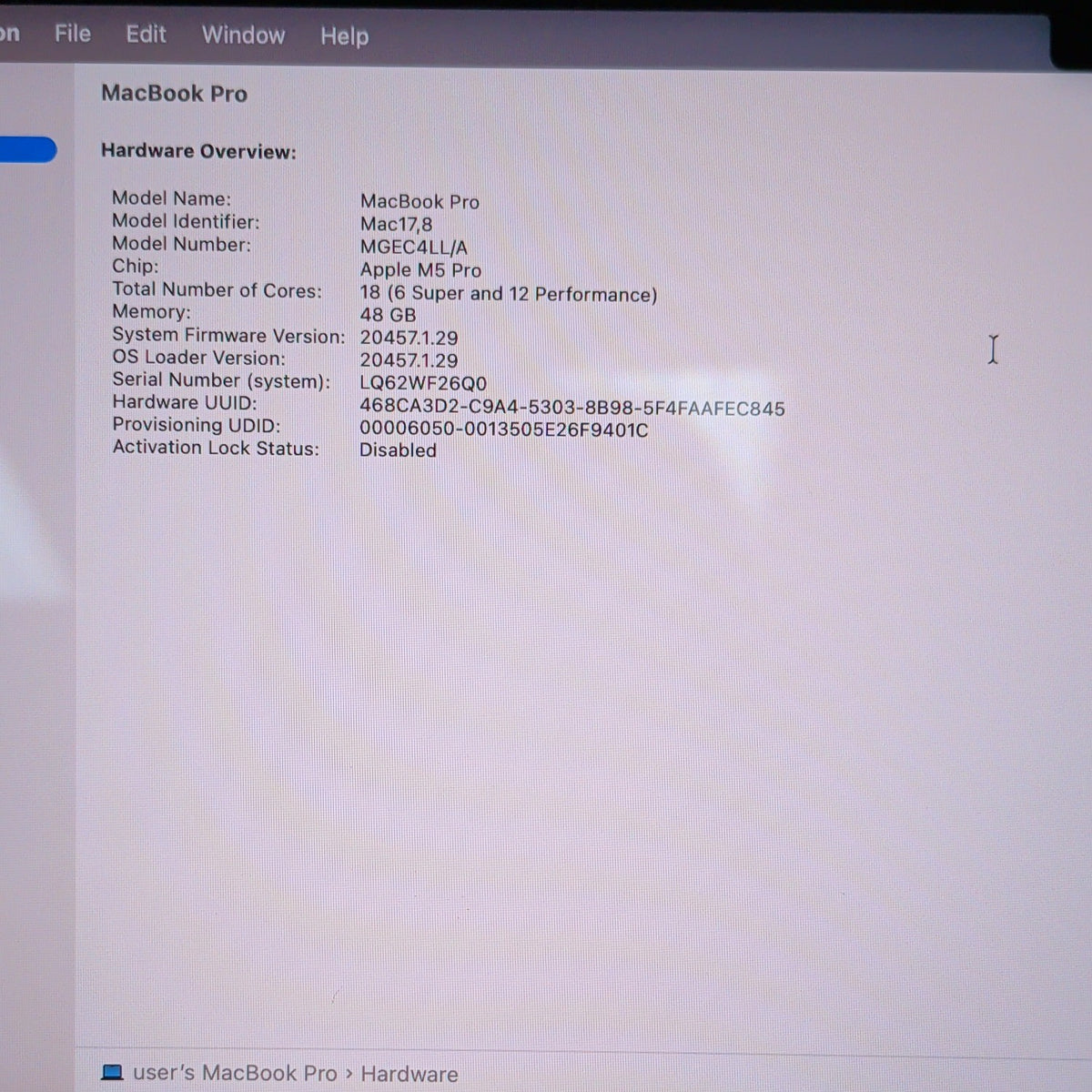Select the OS Loader Version value 20457.1.29
The width and height of the screenshot is (1092, 1092).
point(409,360)
